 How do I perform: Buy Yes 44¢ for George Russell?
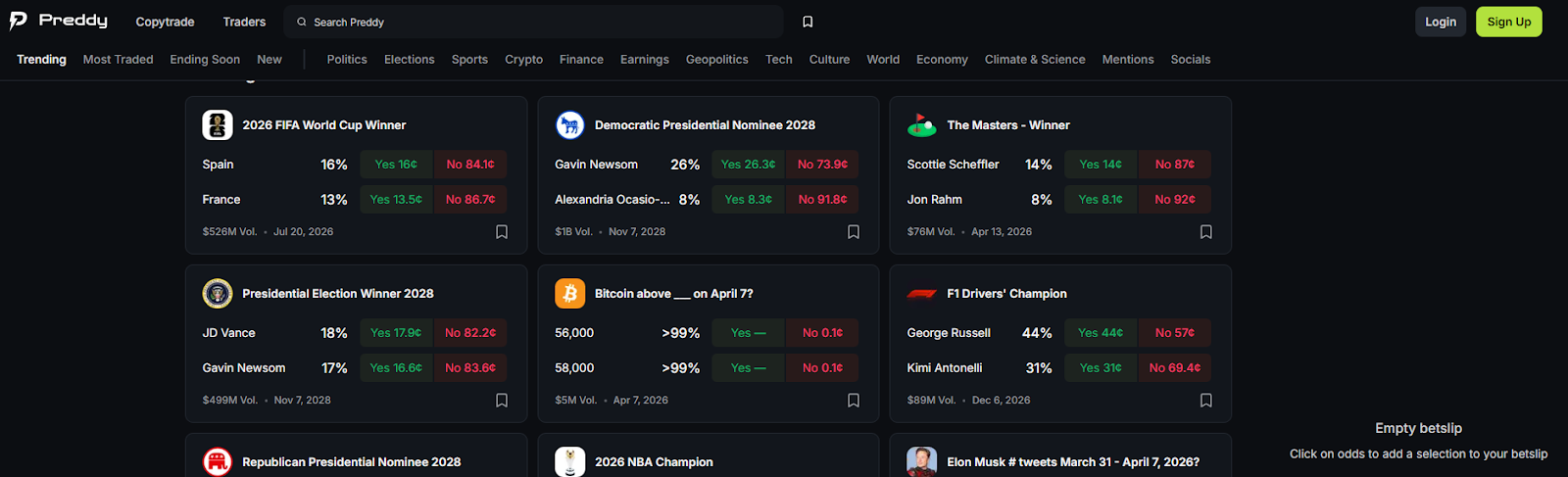[1101, 333]
